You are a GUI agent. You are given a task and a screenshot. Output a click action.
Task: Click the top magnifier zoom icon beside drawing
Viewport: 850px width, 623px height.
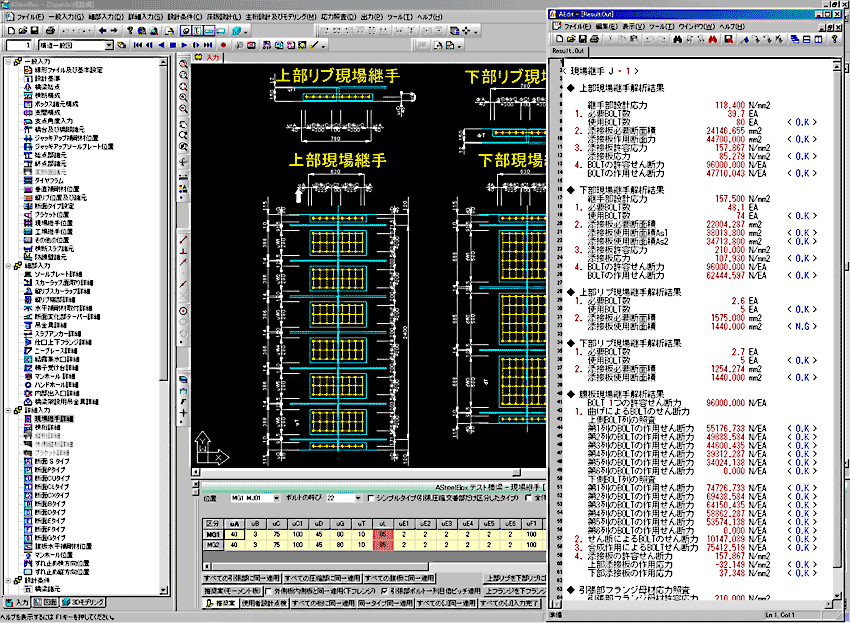click(x=184, y=64)
